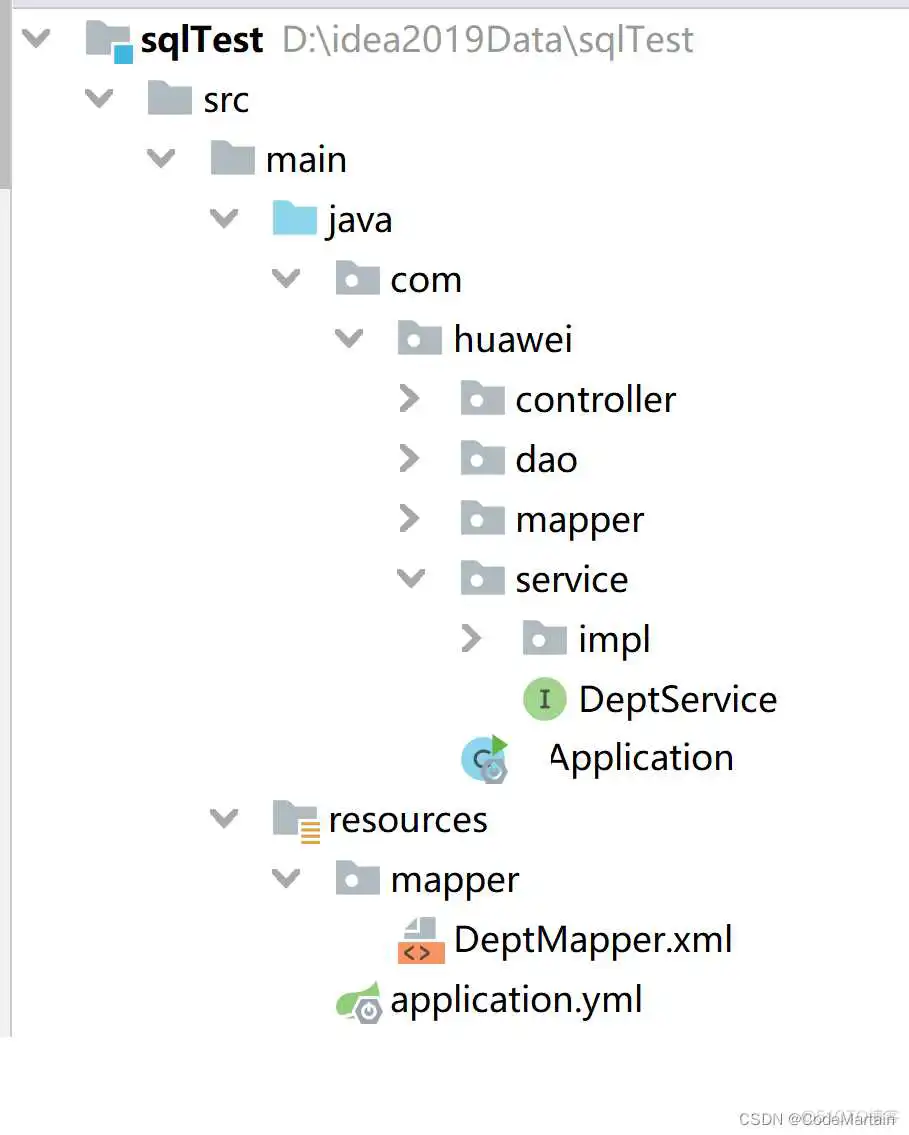Screen dimensions: 909x1135
Task: Click the DeptService interface icon
Action: click(544, 699)
